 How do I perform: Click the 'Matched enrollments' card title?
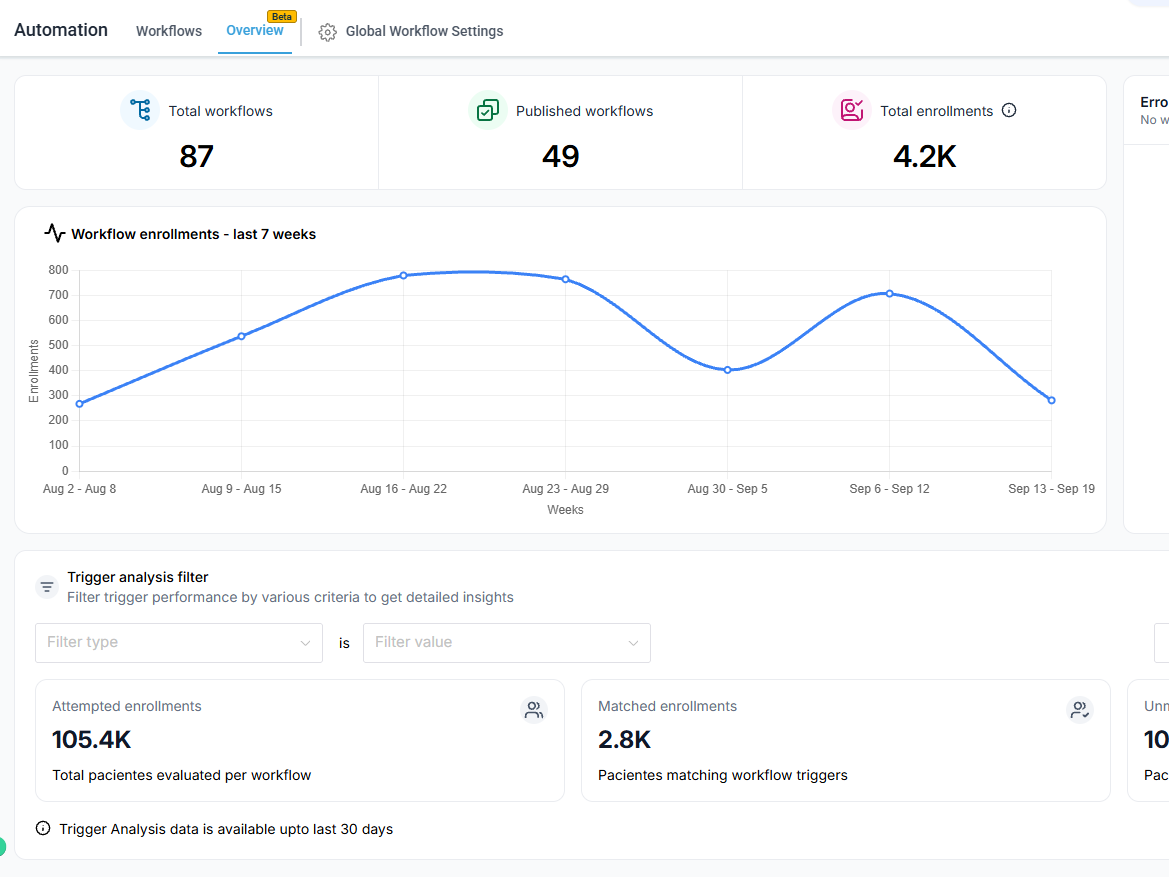coord(667,706)
